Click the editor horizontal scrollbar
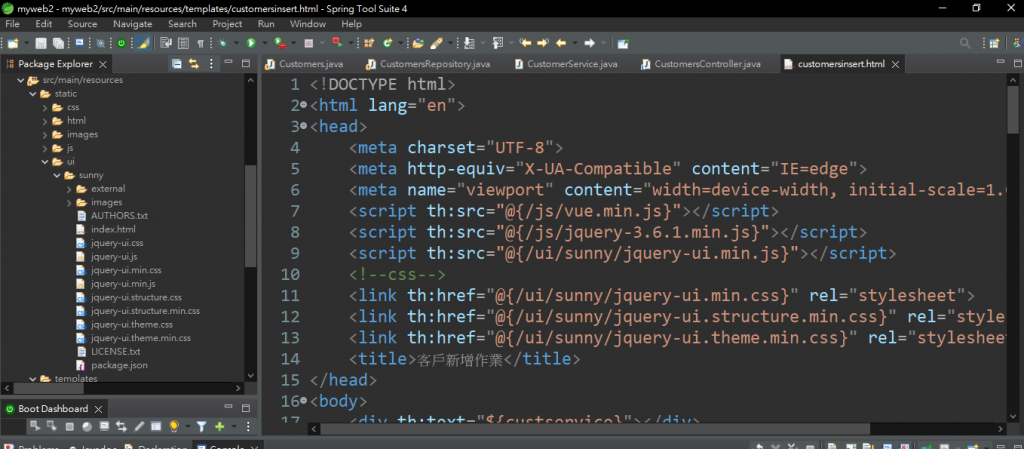This screenshot has height=449, width=1024. coord(594,429)
